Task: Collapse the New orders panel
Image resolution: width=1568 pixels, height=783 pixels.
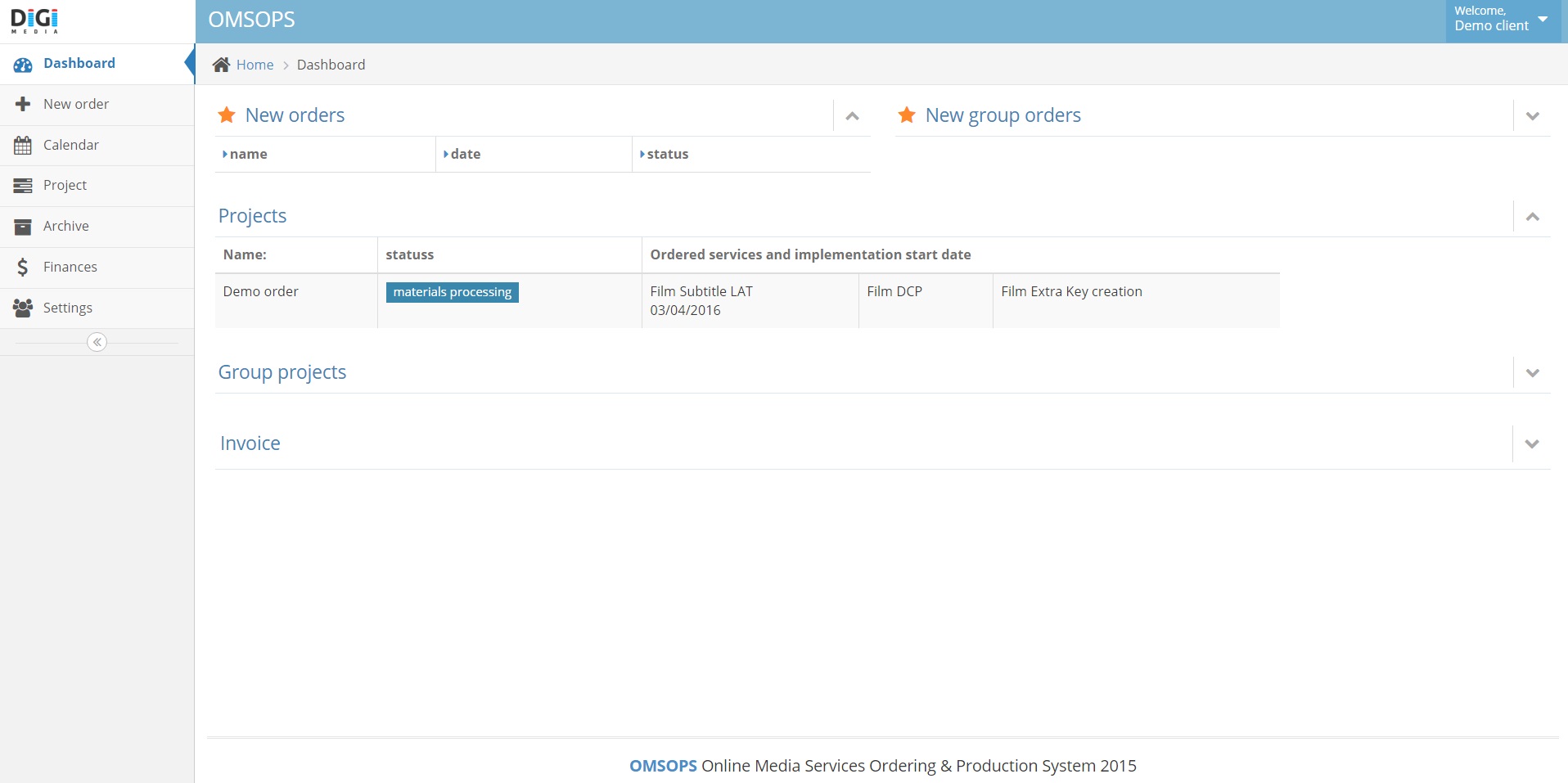Action: click(x=852, y=116)
